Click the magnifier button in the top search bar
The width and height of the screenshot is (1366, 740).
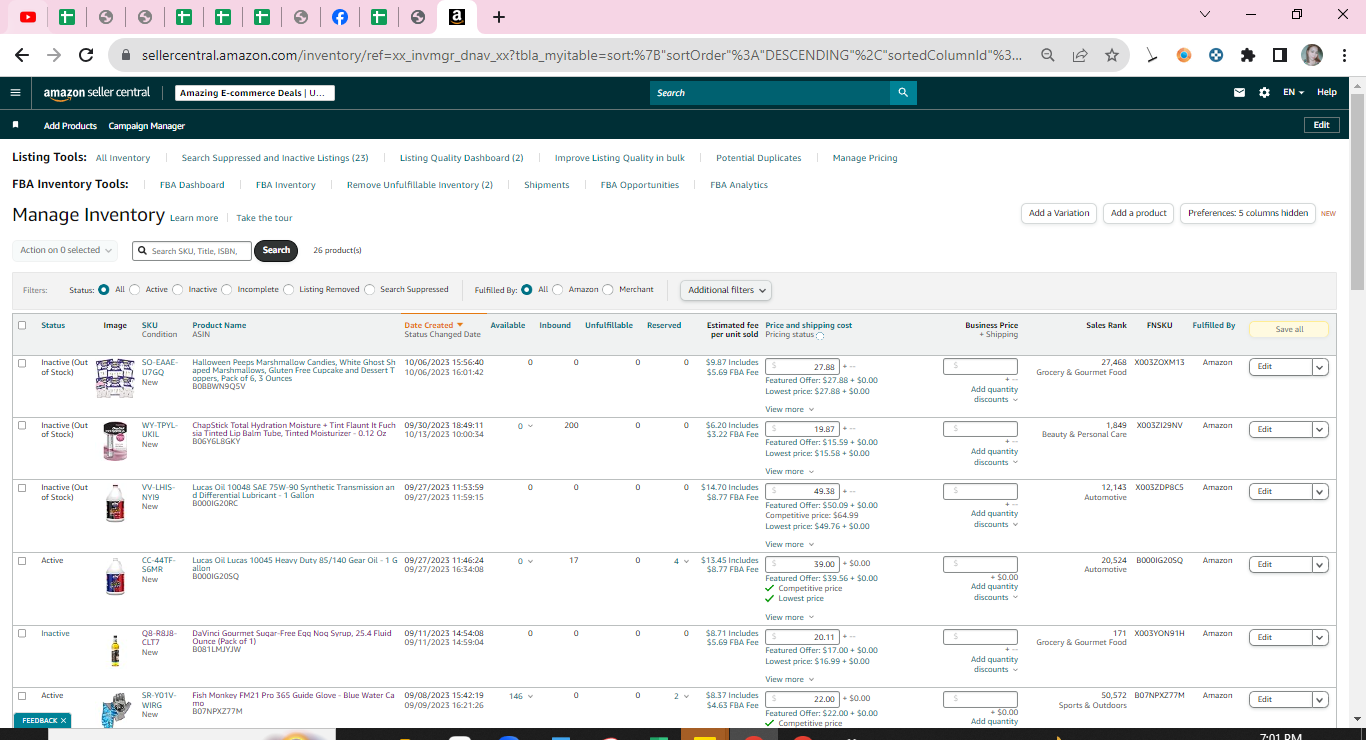pyautogui.click(x=903, y=93)
